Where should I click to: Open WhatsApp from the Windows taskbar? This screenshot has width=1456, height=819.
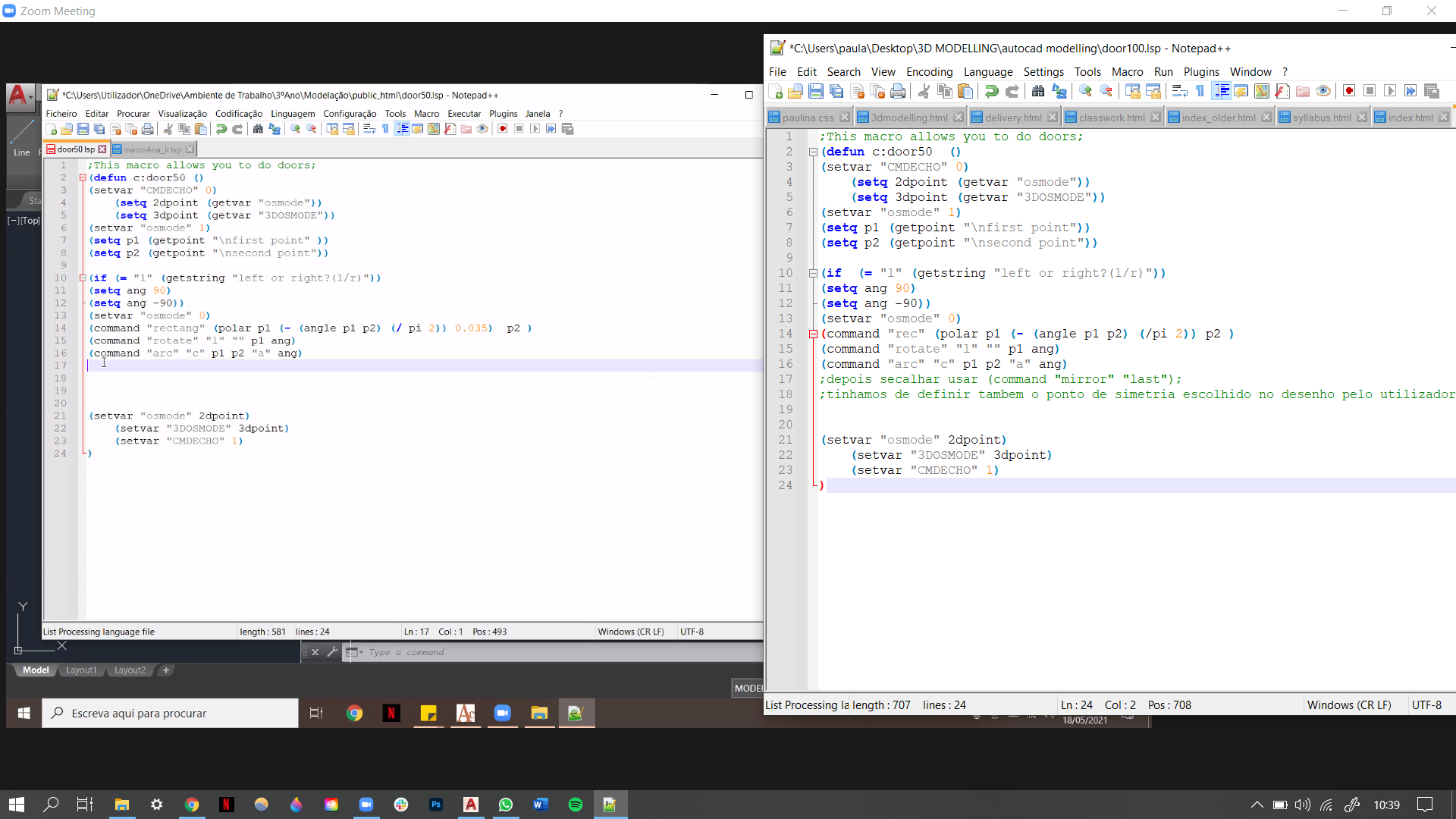click(506, 805)
